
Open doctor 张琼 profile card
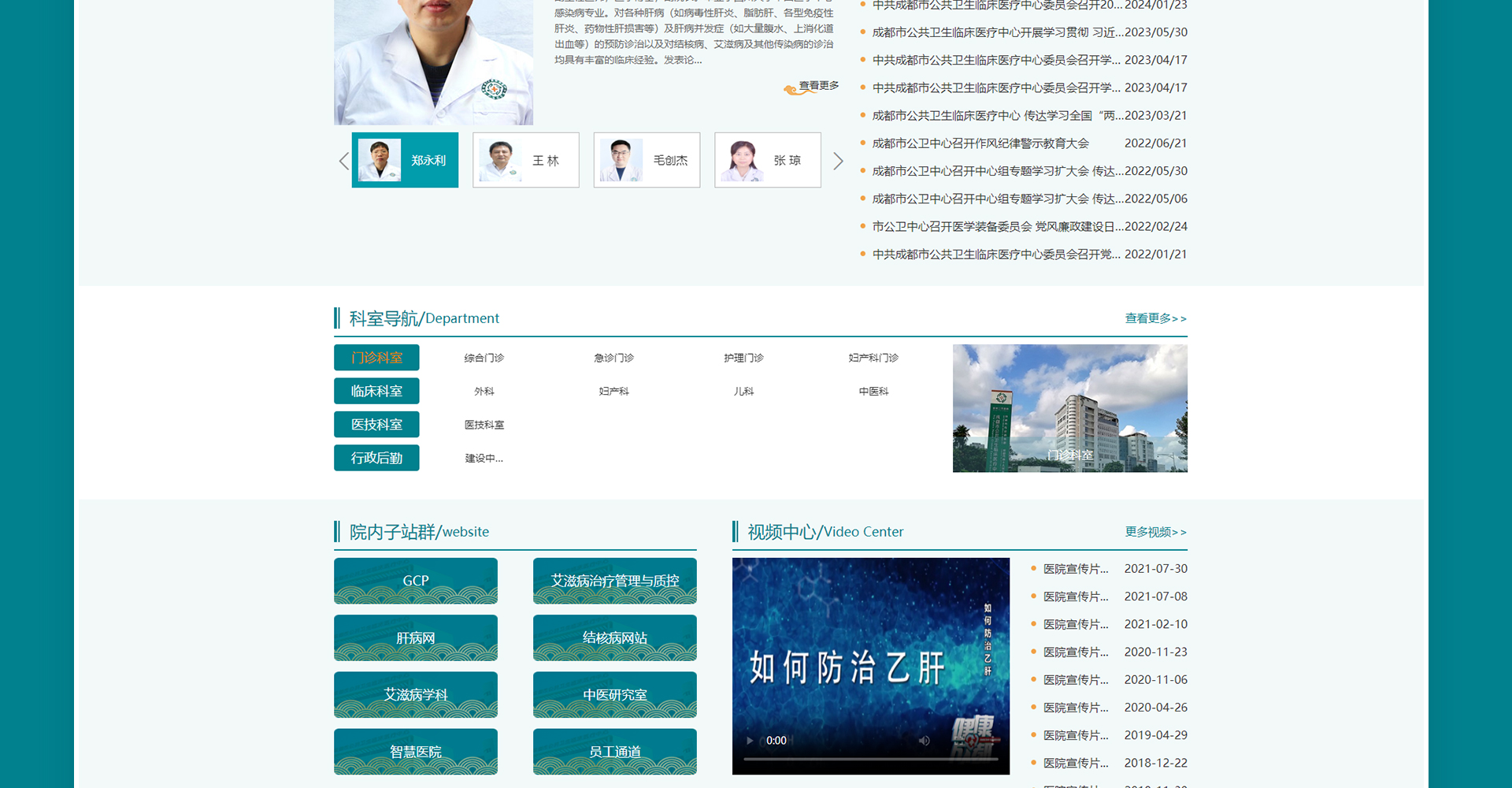767,160
